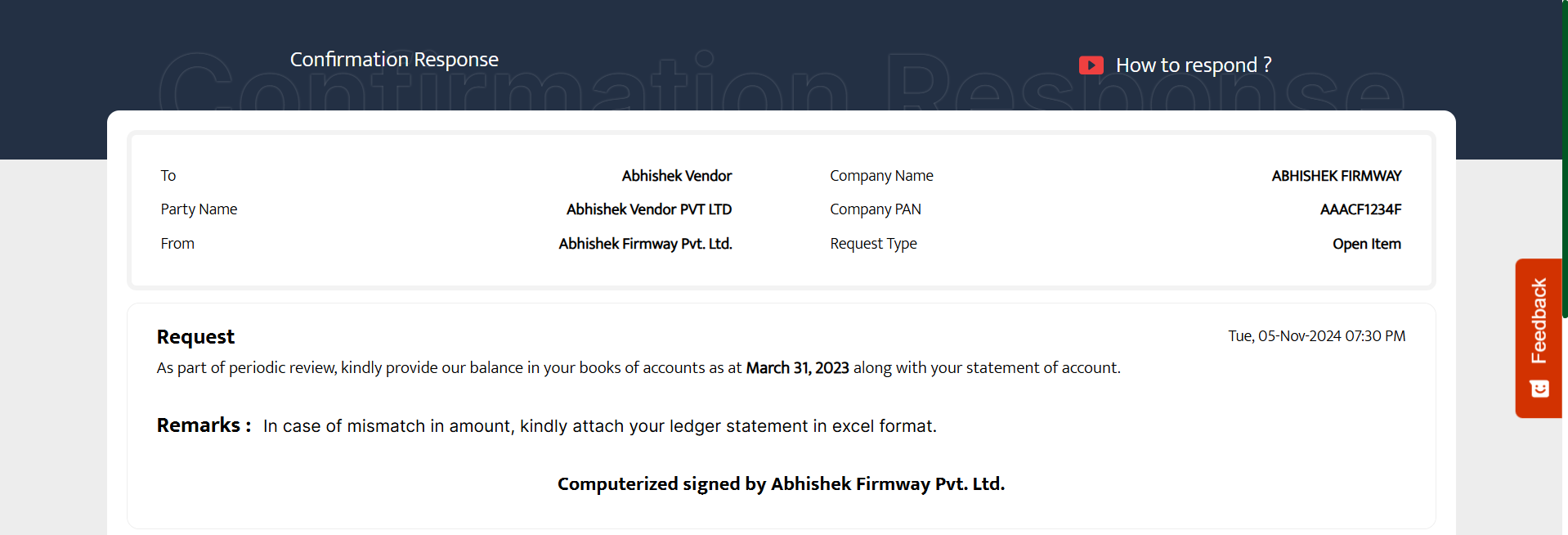This screenshot has height=535, width=1568.
Task: Click the red YouTube play icon
Action: (x=1091, y=65)
